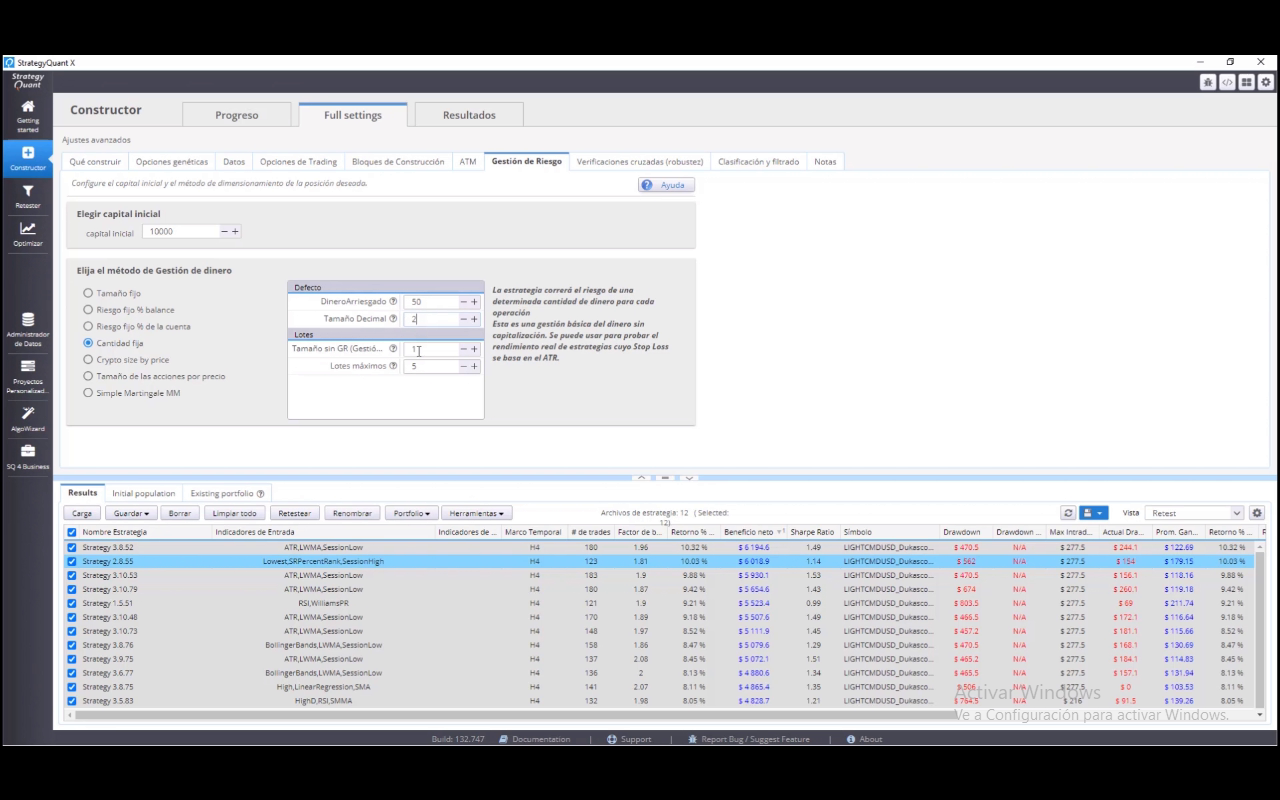Open the Herramientas dropdown menu
Image resolution: width=1280 pixels, height=800 pixels.
point(475,513)
